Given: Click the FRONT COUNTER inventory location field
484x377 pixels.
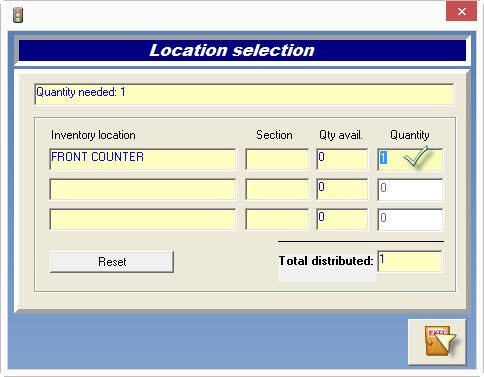Looking at the screenshot, I should point(143,159).
